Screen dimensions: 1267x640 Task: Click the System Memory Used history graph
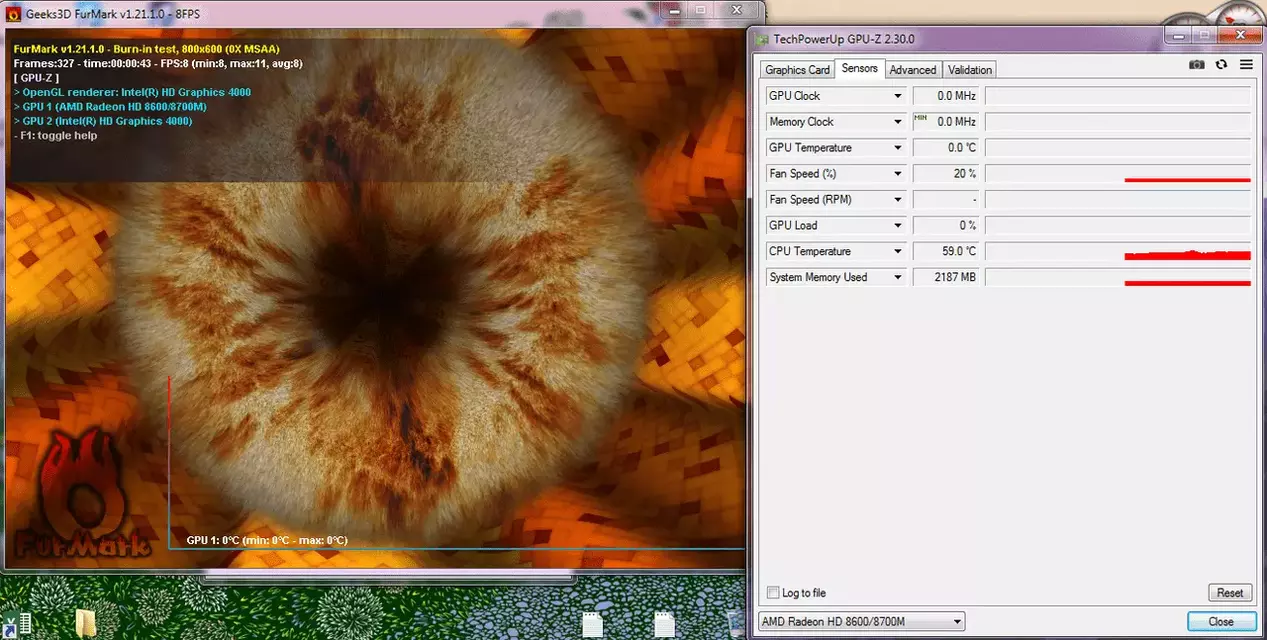tap(1118, 278)
